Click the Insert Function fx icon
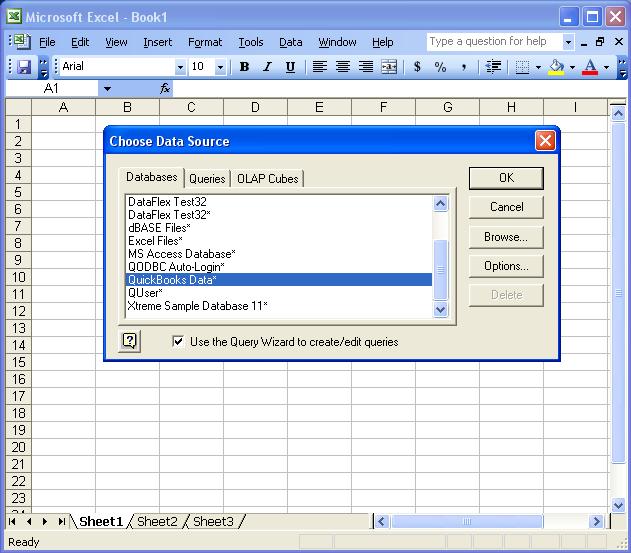This screenshot has width=631, height=553. [x=165, y=88]
